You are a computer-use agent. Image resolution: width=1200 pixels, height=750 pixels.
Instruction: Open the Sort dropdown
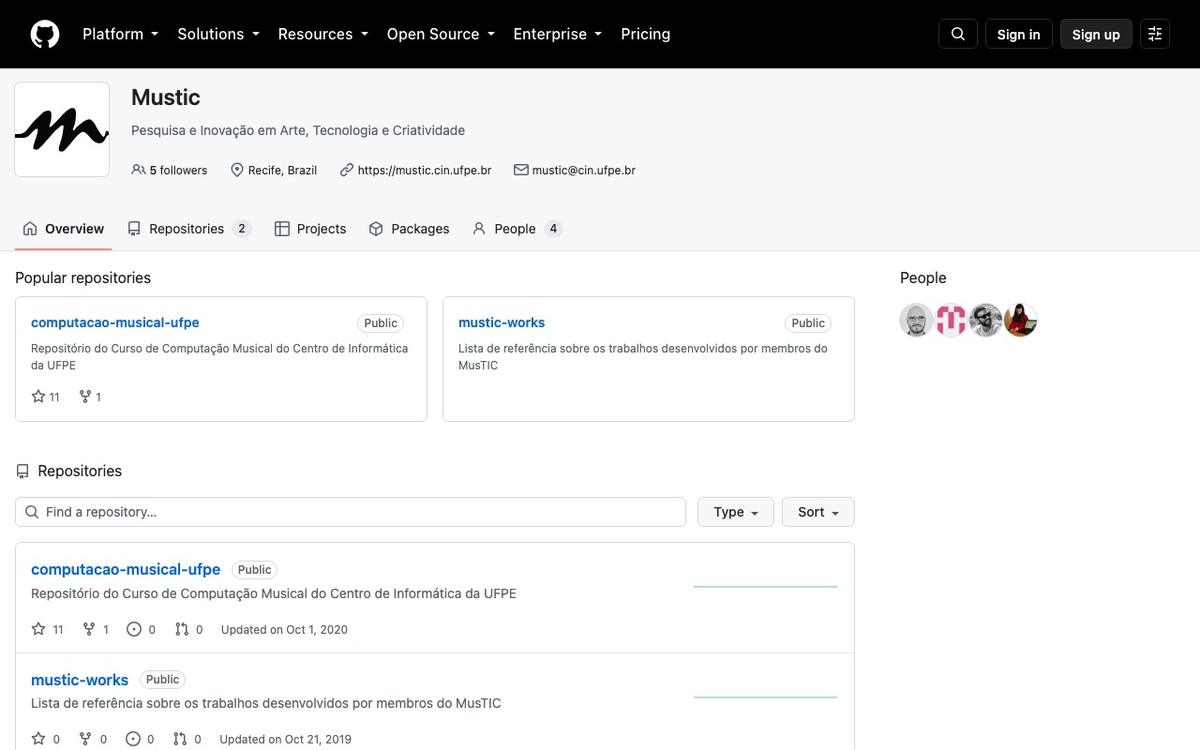point(818,512)
